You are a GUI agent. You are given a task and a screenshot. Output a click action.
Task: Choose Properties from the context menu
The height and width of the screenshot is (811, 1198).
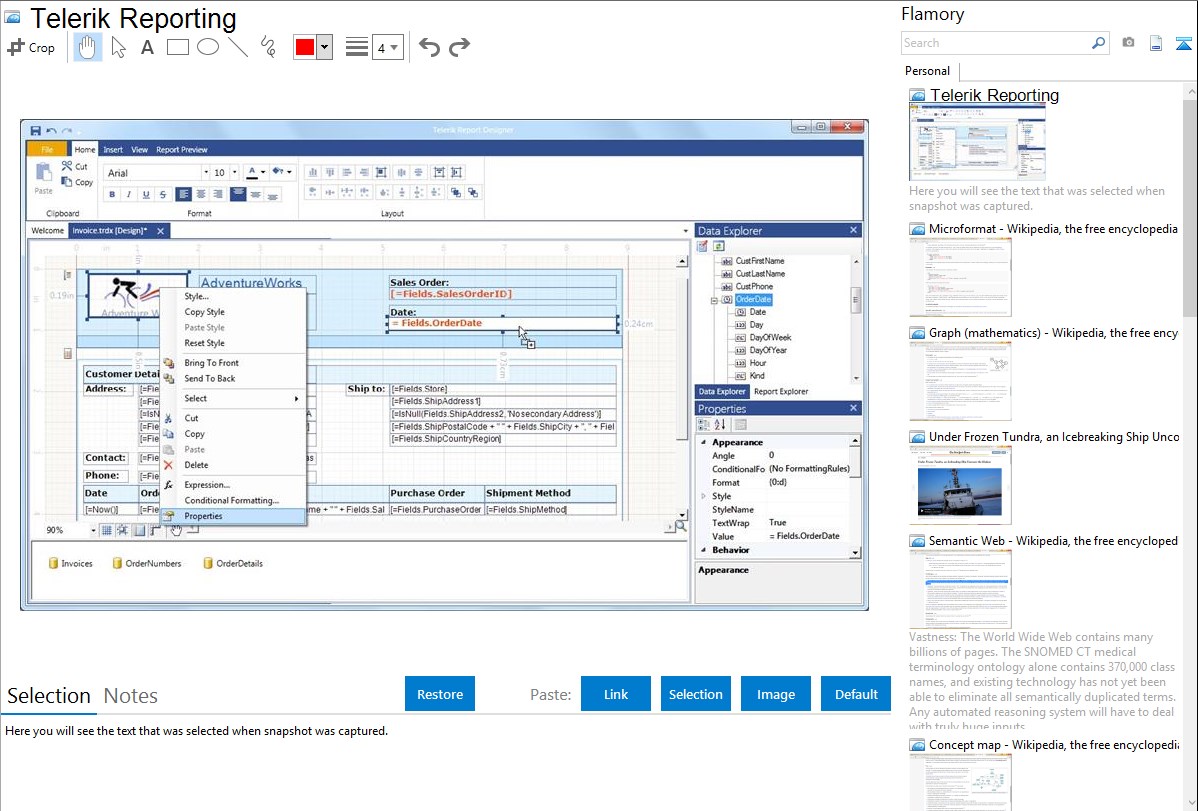(233, 516)
